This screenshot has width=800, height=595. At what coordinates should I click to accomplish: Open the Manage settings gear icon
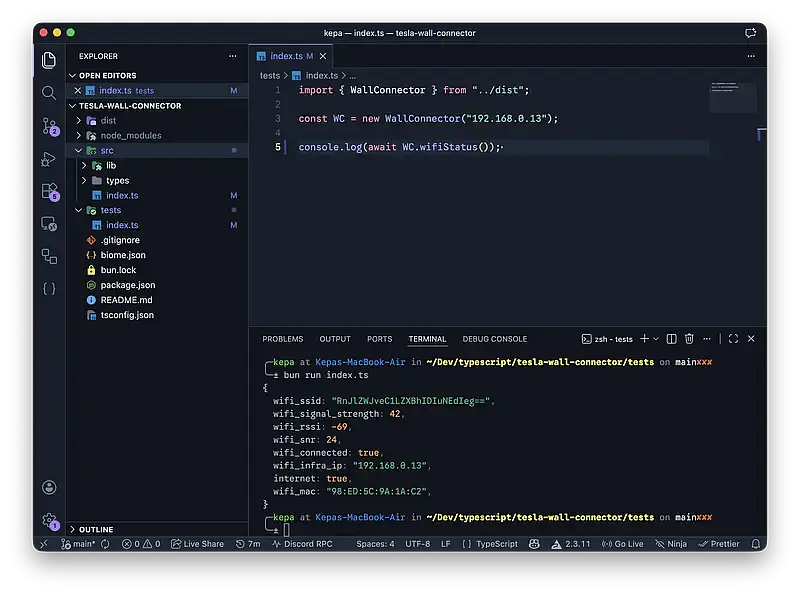(49, 522)
